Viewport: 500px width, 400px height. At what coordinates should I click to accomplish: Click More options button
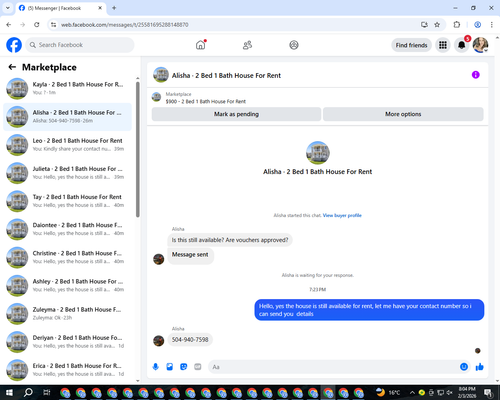403,114
